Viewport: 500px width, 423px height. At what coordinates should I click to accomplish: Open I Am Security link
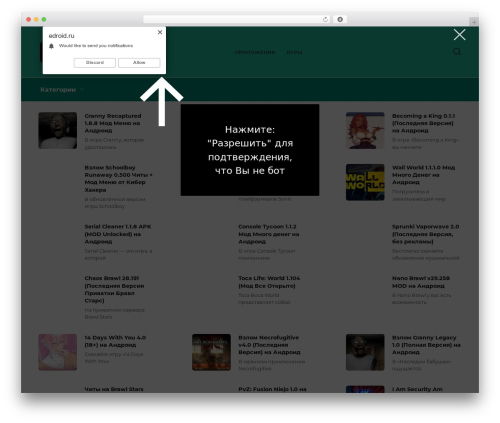click(x=417, y=389)
